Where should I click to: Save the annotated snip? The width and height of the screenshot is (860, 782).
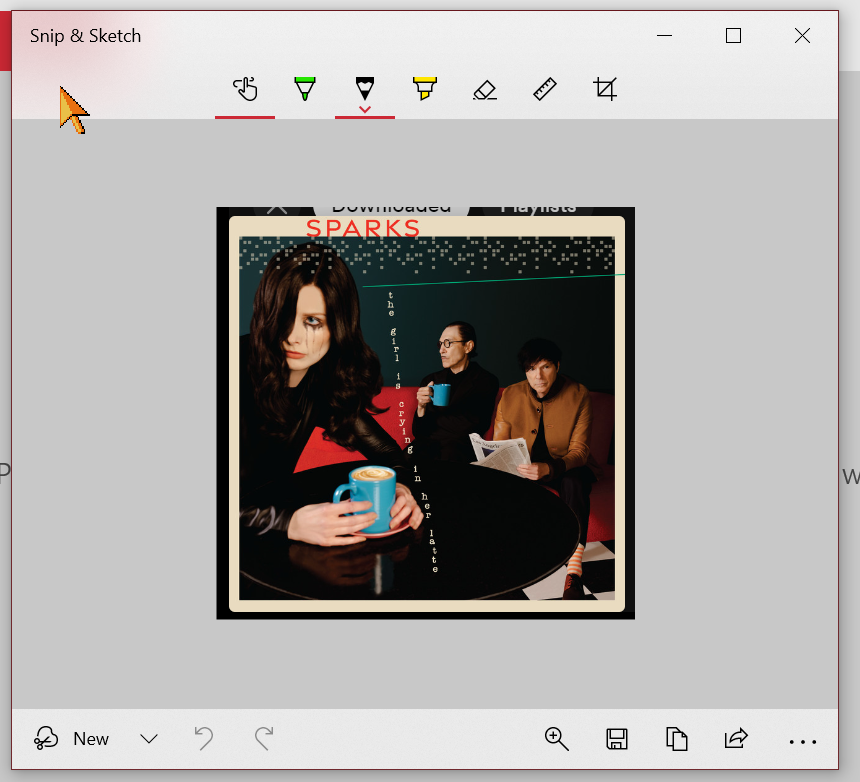(x=617, y=739)
